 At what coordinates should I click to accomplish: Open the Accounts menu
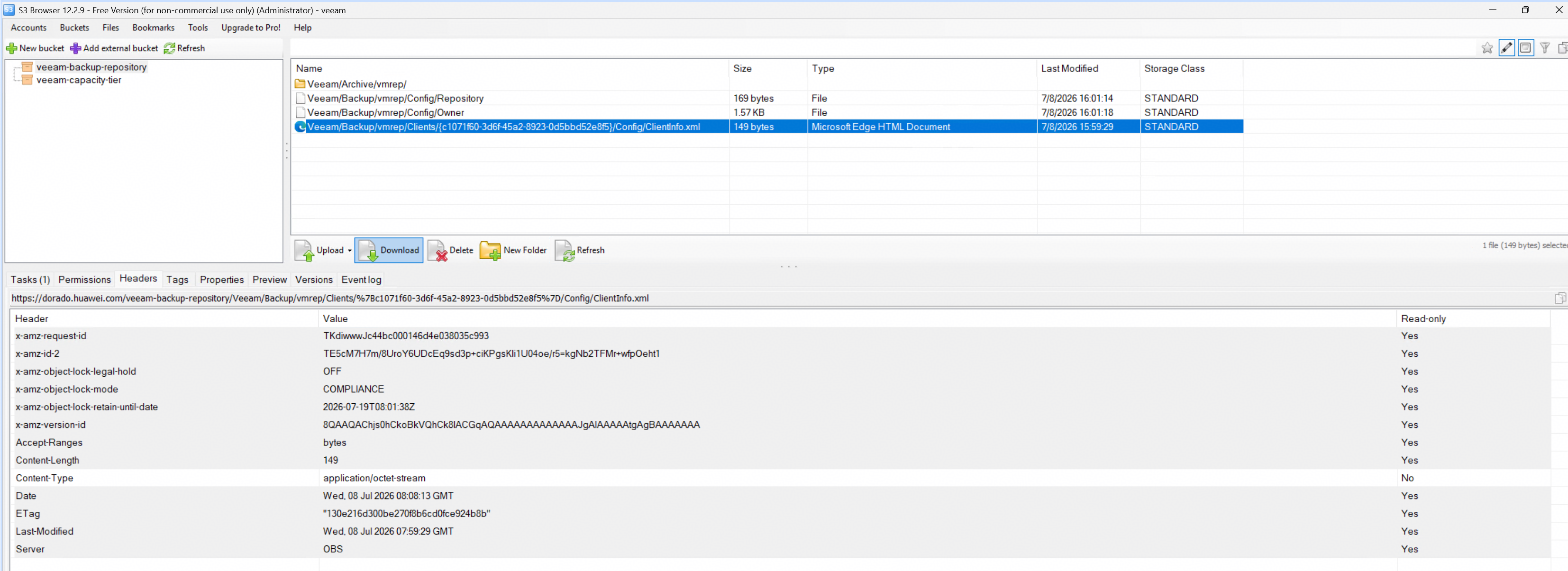tap(28, 27)
